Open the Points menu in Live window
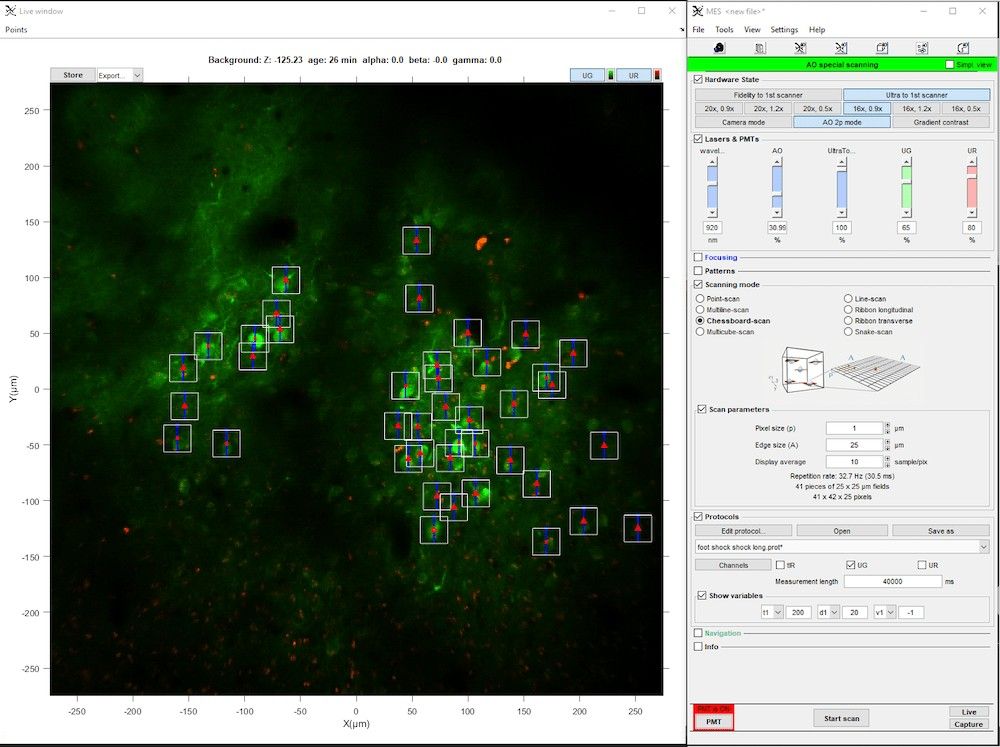1000x747 pixels. (17, 30)
